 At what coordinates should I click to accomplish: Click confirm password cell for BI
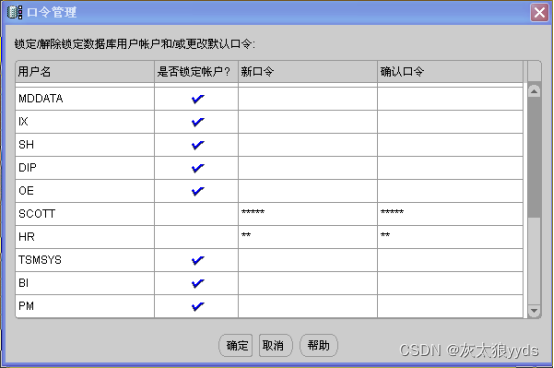(x=450, y=283)
